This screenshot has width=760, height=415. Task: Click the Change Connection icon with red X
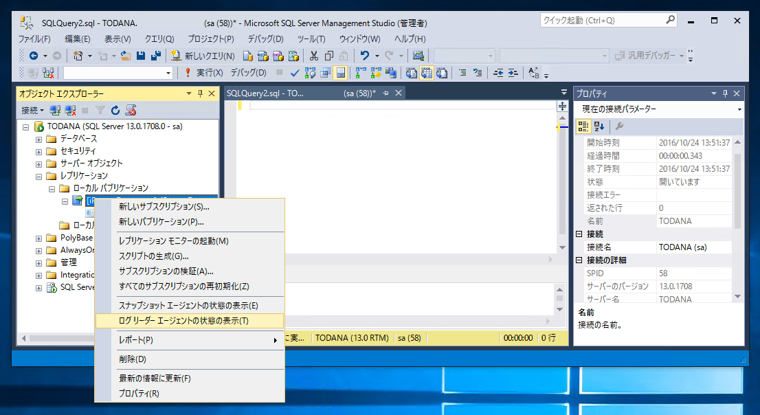tap(48, 73)
